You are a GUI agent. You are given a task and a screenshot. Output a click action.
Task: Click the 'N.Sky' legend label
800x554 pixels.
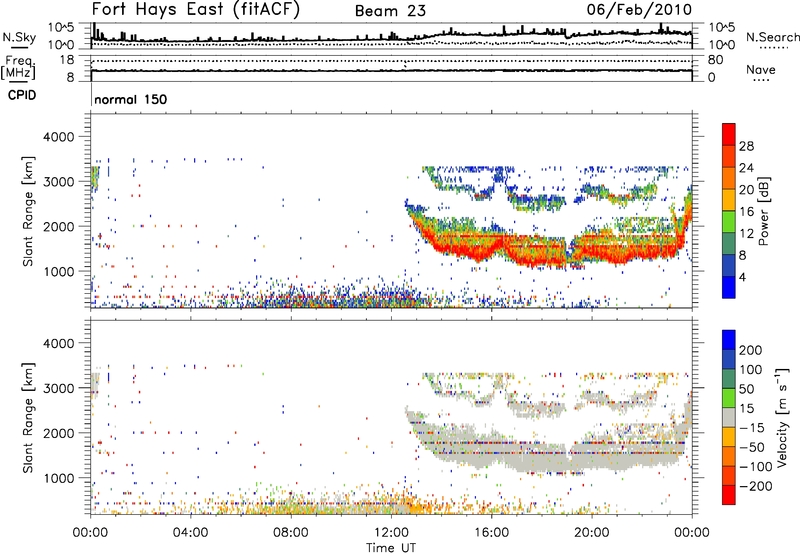(x=19, y=37)
